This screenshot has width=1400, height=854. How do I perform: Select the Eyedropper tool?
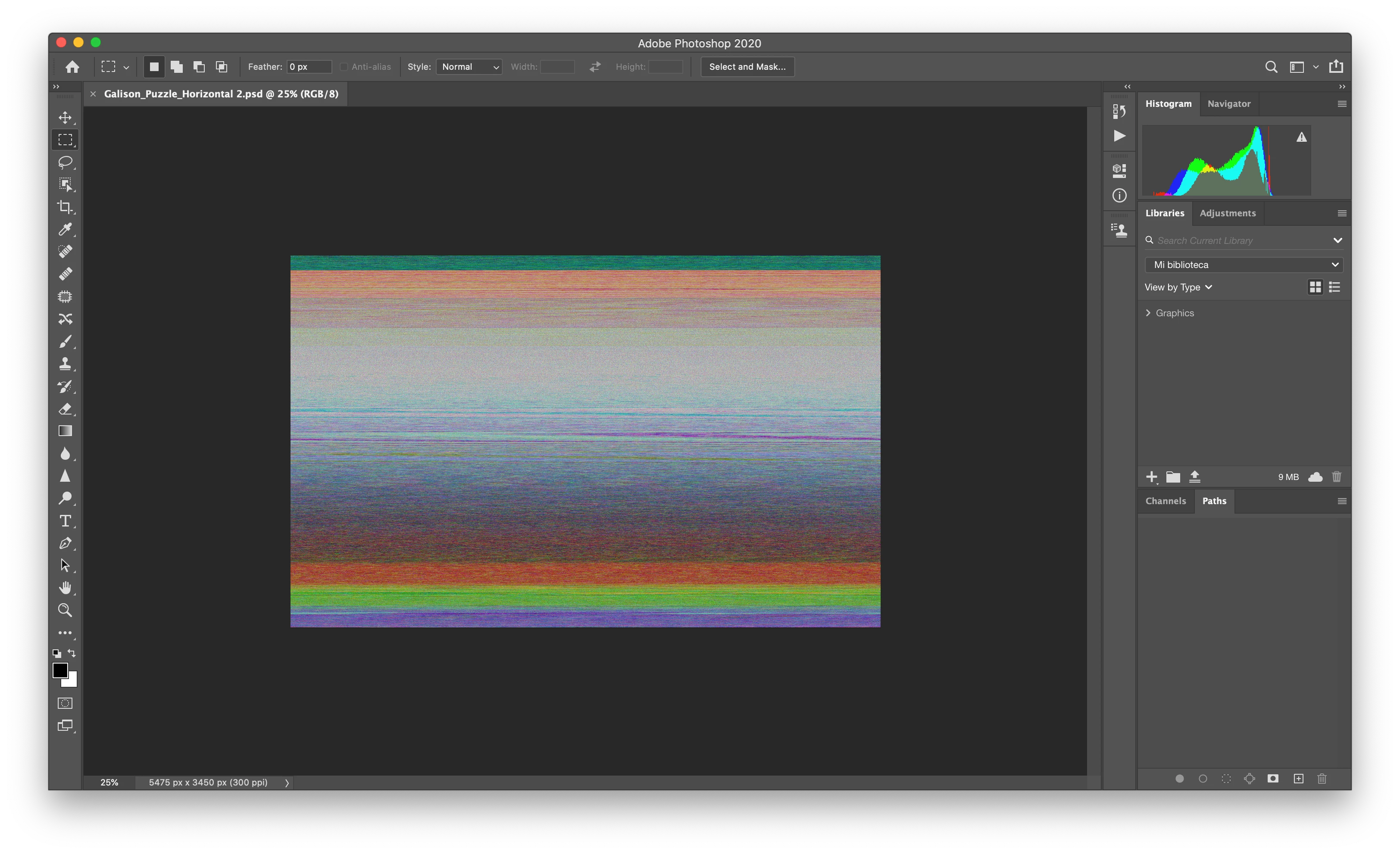click(66, 229)
